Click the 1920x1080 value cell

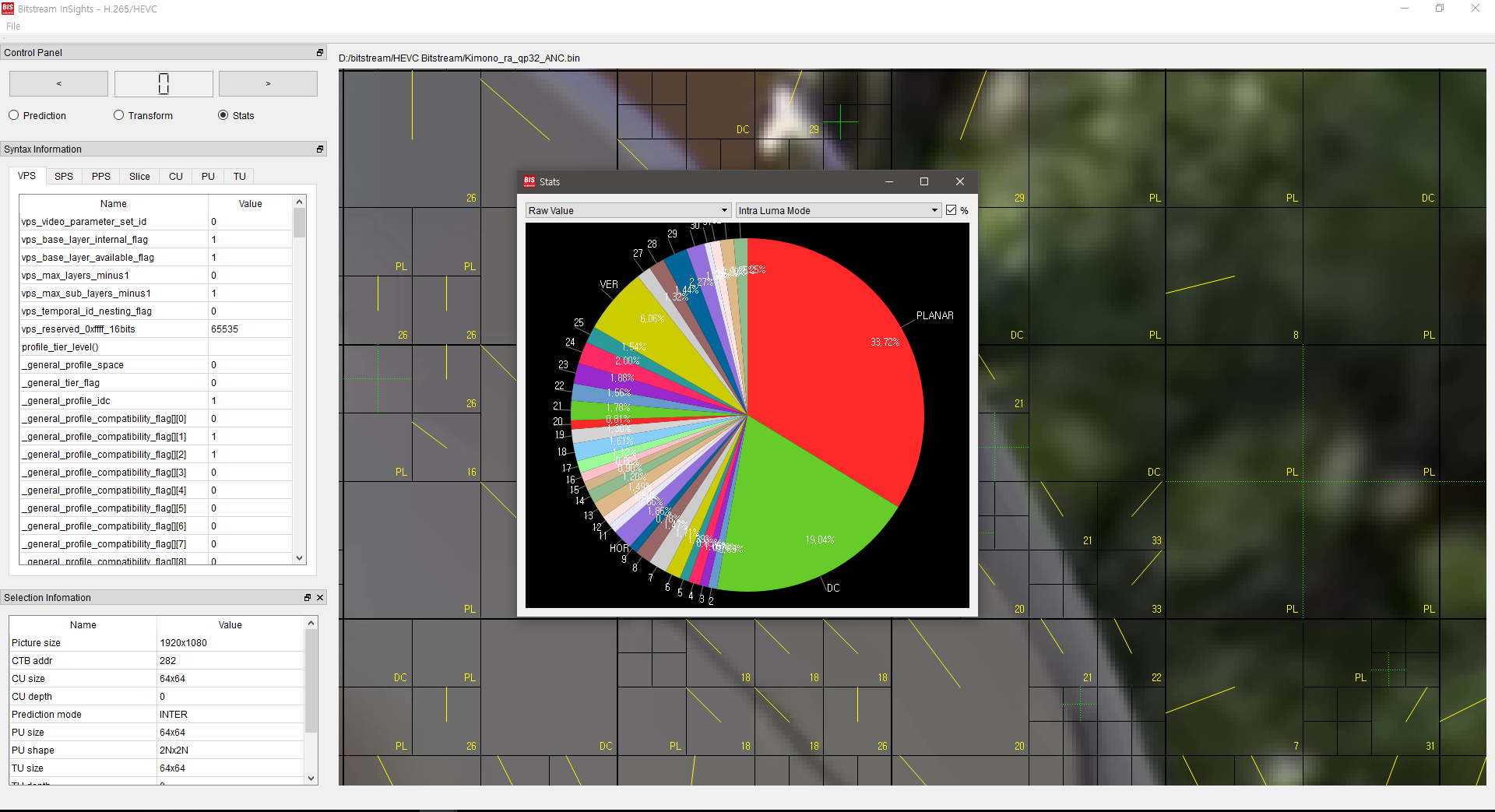point(230,643)
